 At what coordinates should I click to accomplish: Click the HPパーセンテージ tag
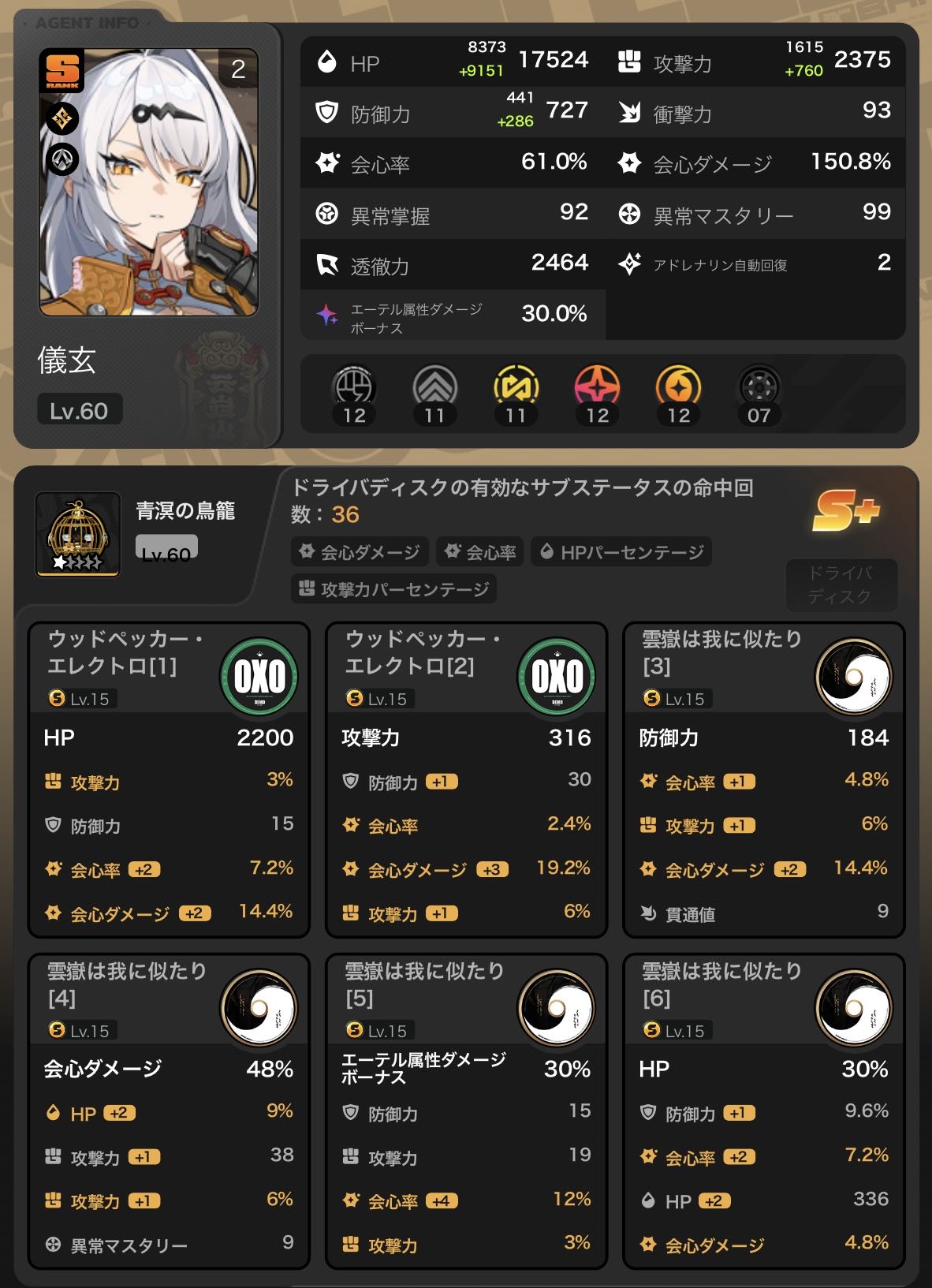coord(621,552)
